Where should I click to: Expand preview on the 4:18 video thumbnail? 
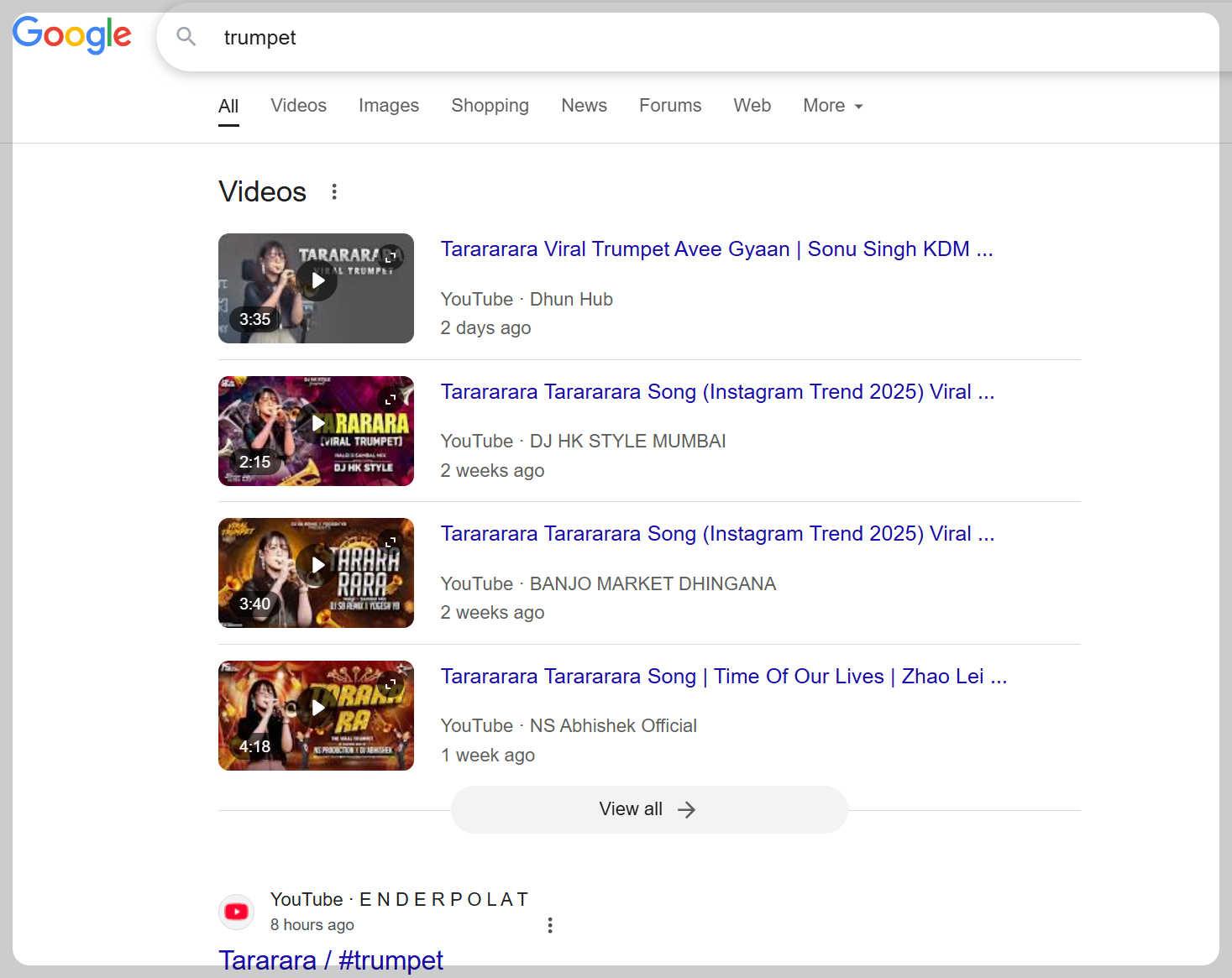[x=391, y=683]
